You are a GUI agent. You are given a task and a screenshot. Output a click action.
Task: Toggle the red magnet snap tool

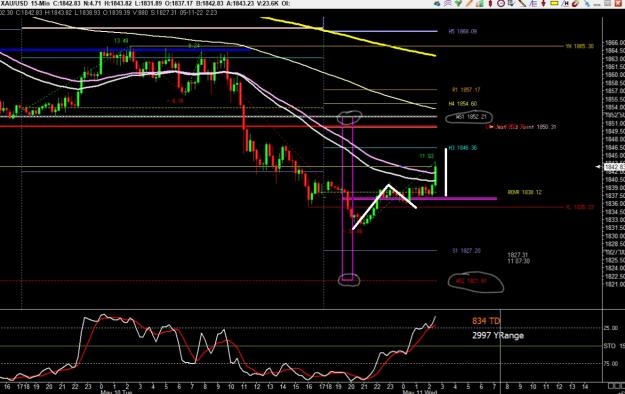point(575,3)
